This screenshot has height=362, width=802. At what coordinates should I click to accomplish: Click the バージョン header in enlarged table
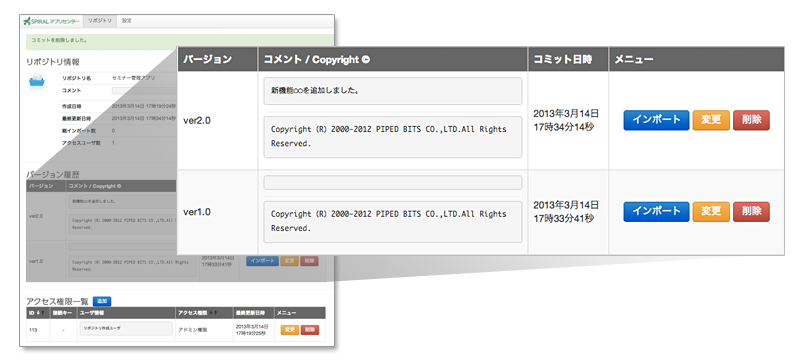tap(218, 59)
